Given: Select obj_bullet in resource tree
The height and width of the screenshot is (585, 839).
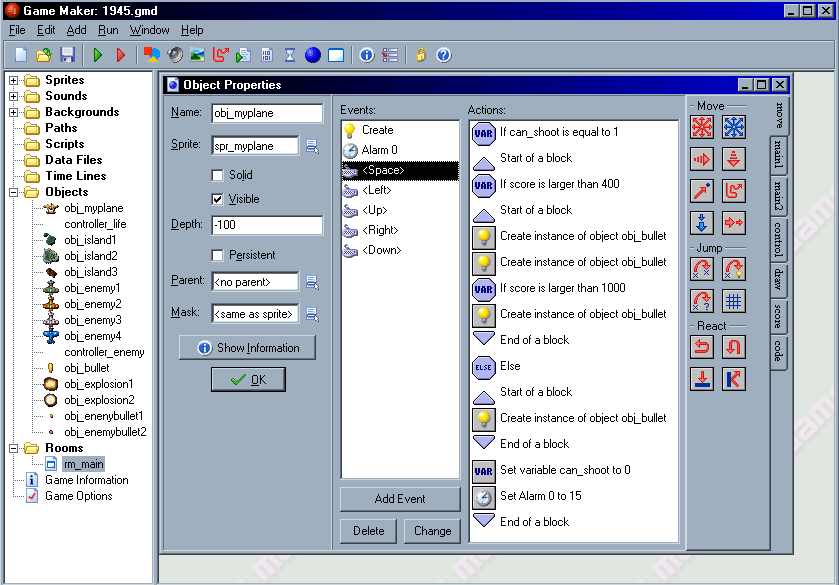Looking at the screenshot, I should (x=86, y=368).
